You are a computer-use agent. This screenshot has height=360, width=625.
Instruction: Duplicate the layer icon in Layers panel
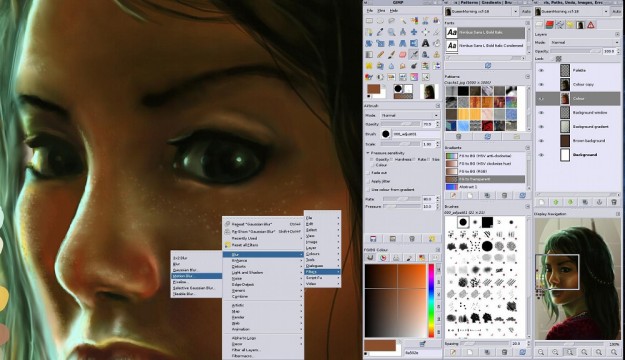585,202
